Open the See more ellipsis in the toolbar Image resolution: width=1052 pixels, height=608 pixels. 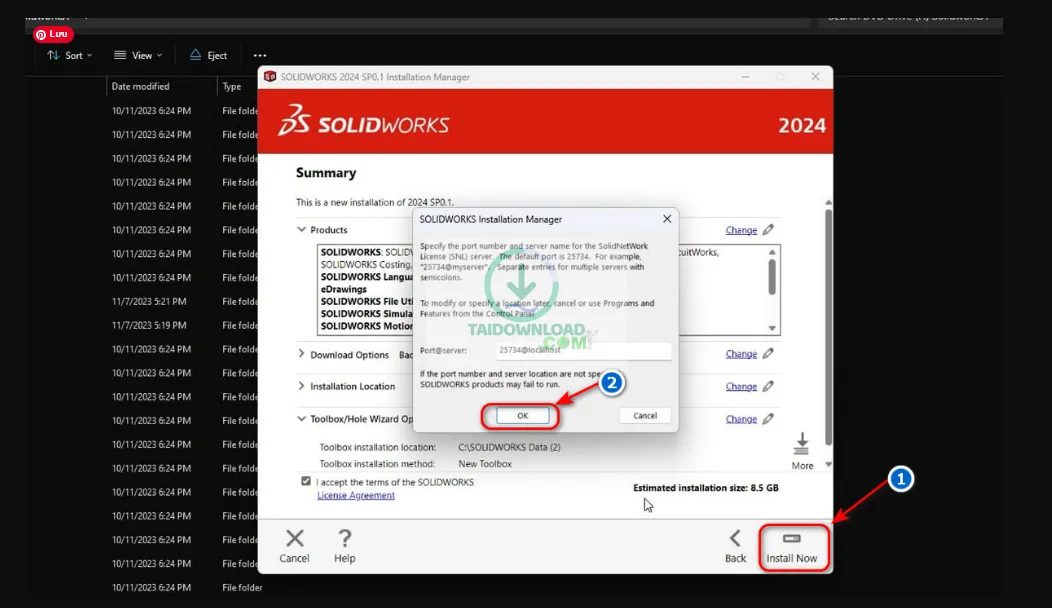coord(259,55)
